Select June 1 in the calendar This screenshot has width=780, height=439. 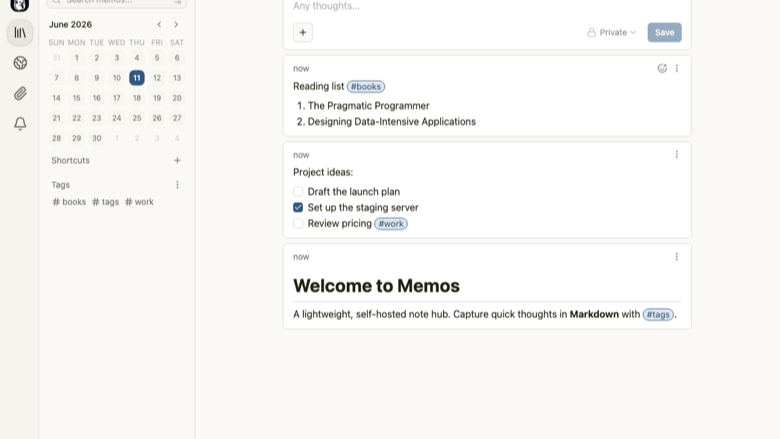point(77,58)
